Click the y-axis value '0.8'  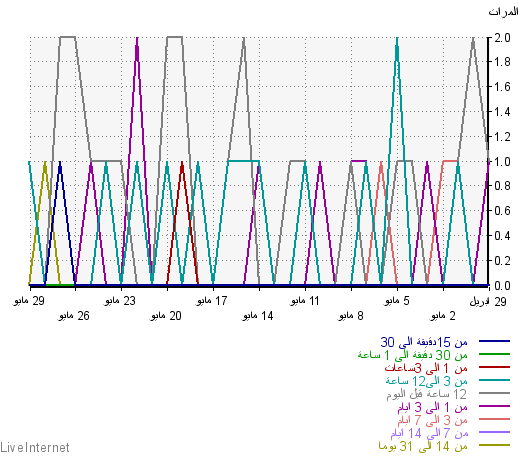[502, 186]
